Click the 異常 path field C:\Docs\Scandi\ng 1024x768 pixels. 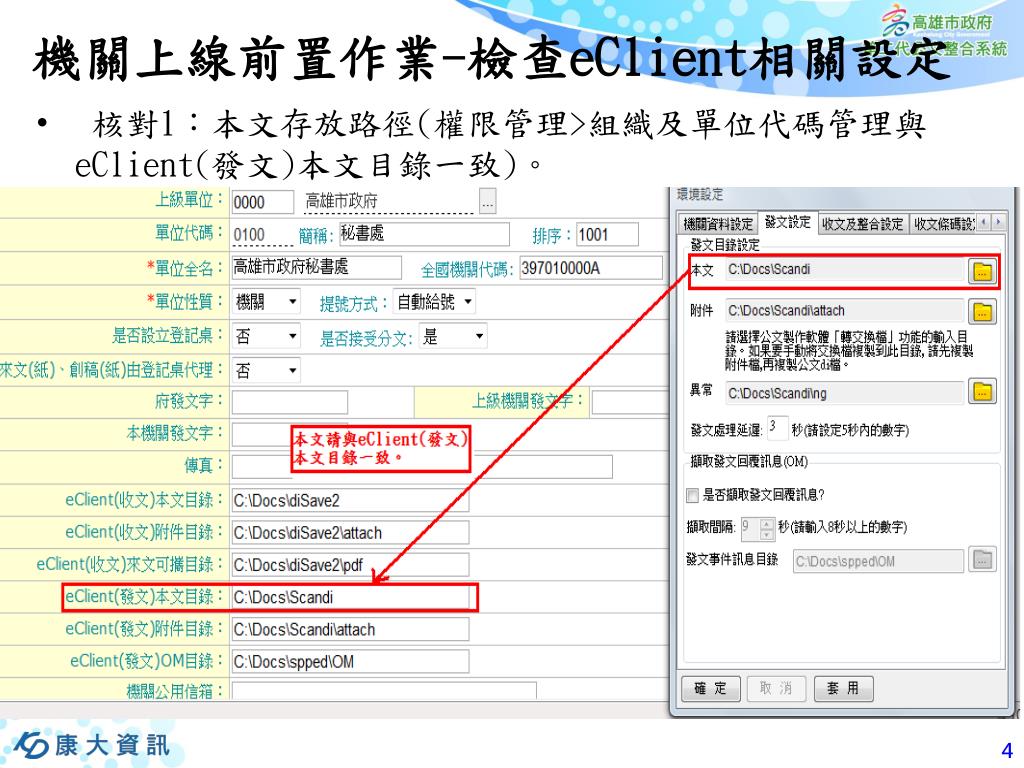pyautogui.click(x=845, y=393)
